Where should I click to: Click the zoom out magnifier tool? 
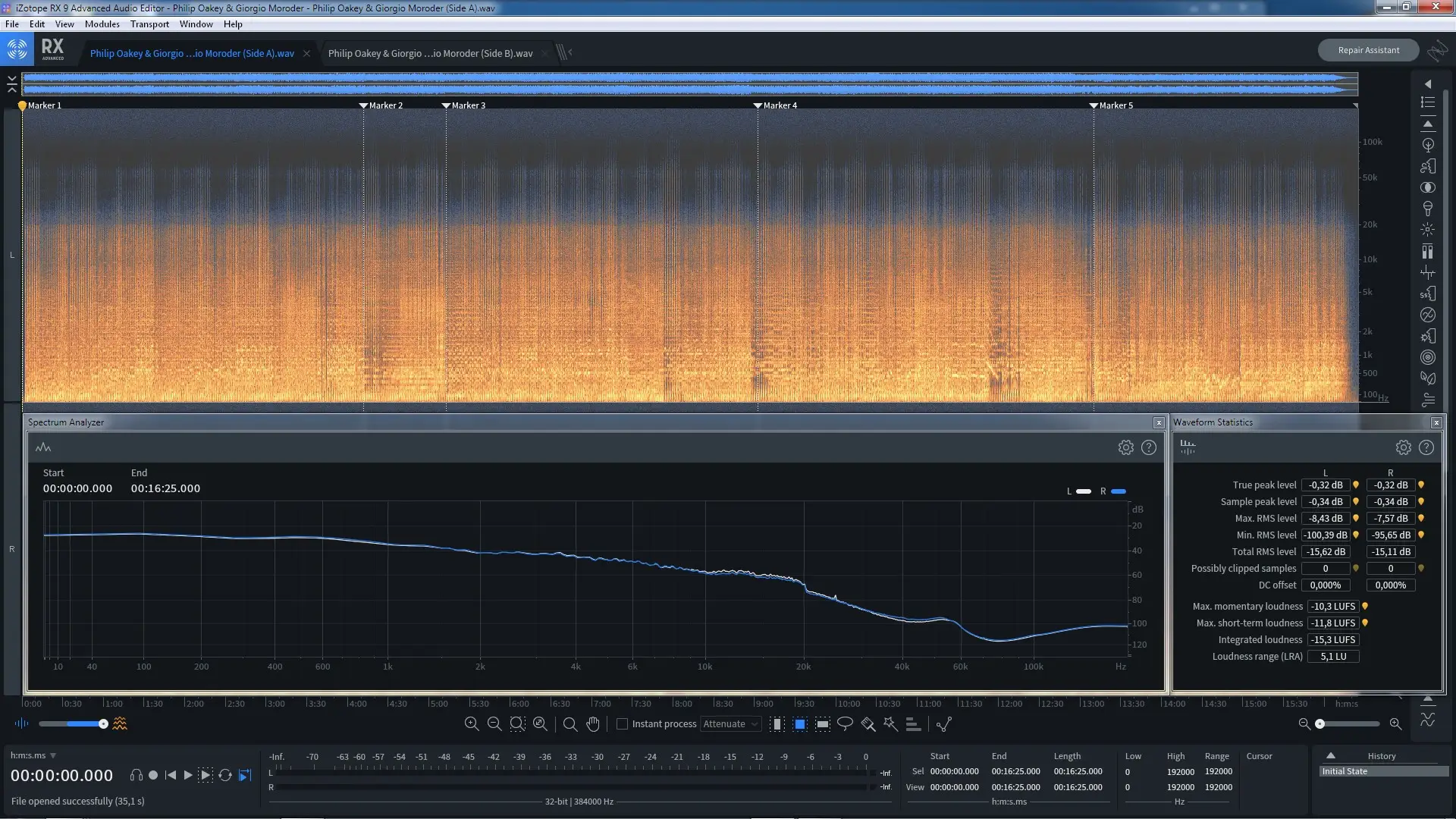tap(494, 724)
